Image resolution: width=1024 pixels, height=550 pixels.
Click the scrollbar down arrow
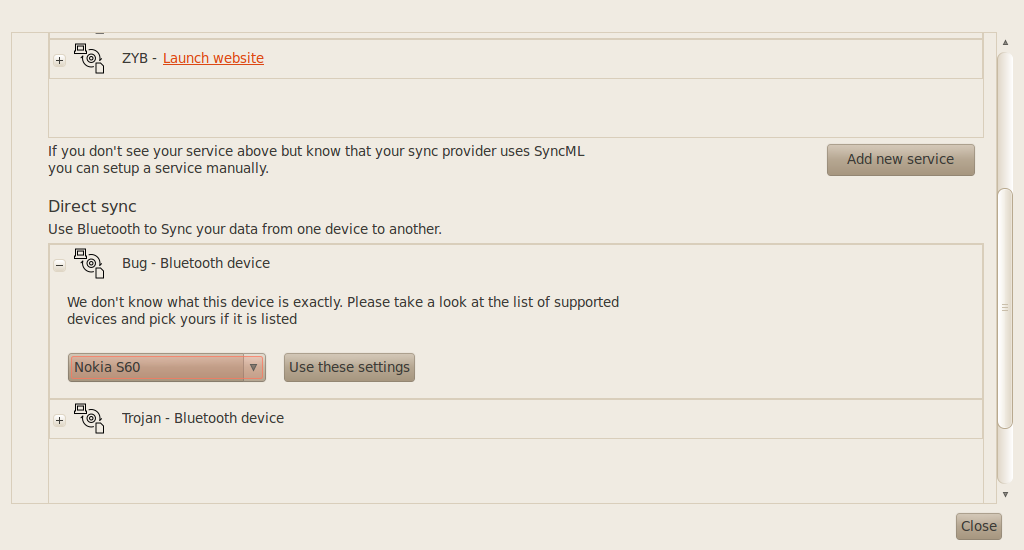pyautogui.click(x=1005, y=494)
